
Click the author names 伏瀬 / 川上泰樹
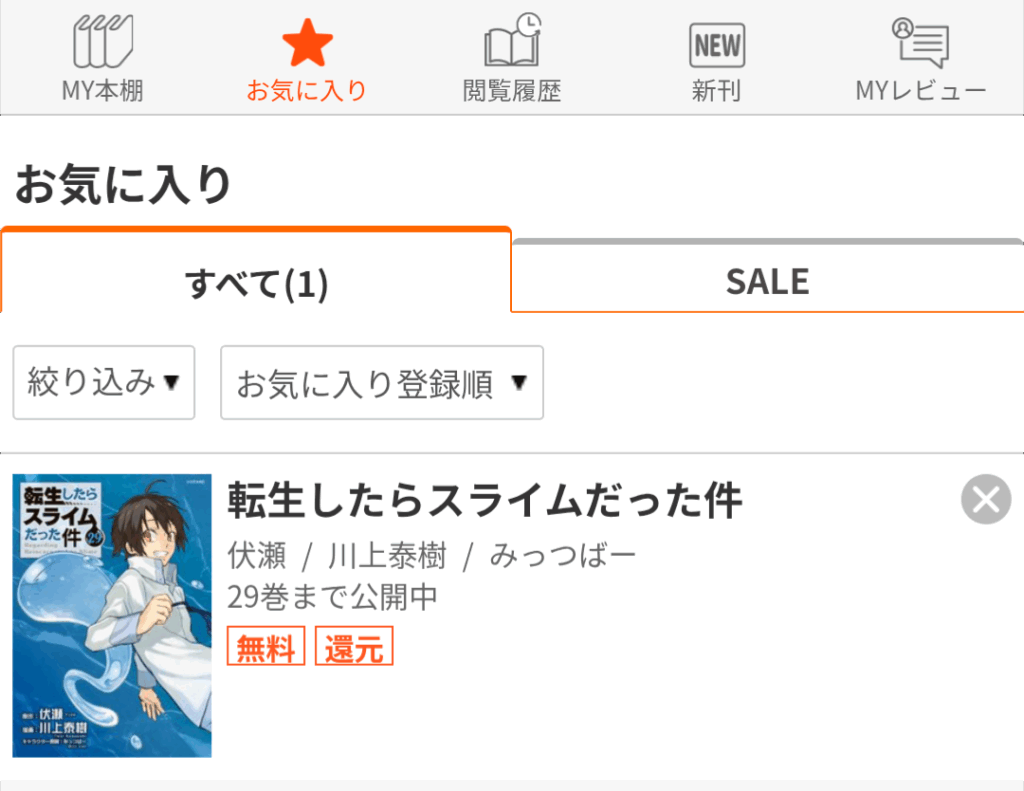pos(337,556)
